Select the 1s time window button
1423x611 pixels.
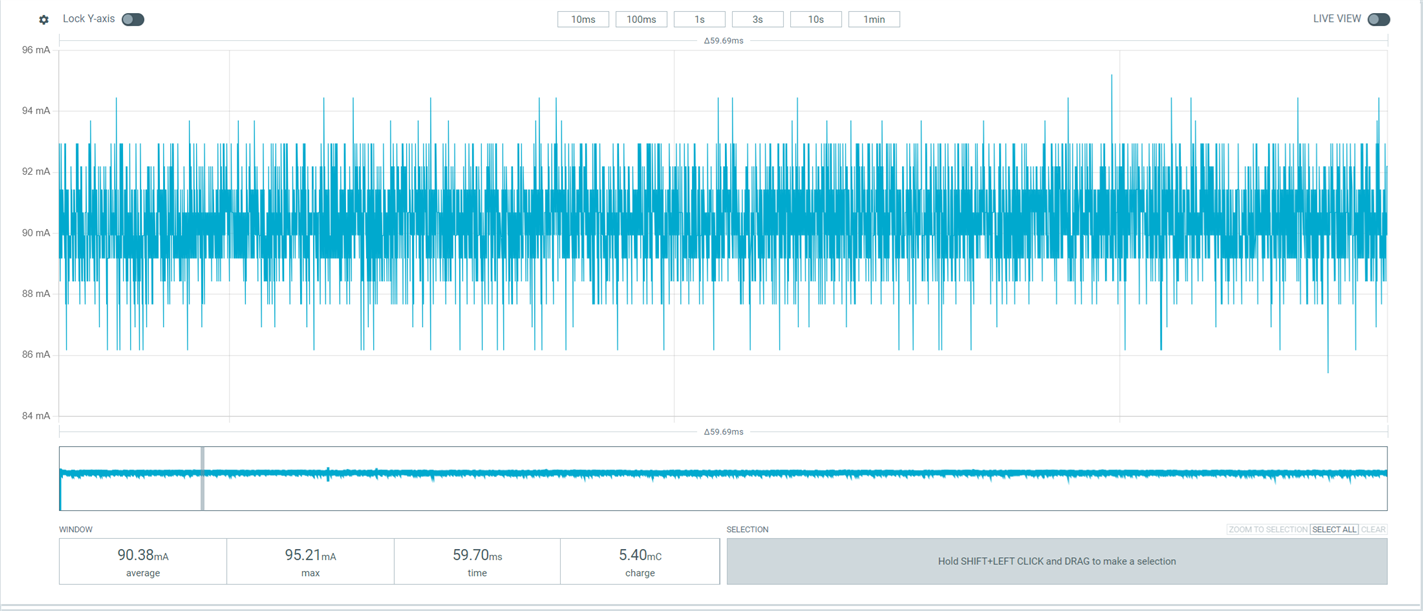(699, 20)
